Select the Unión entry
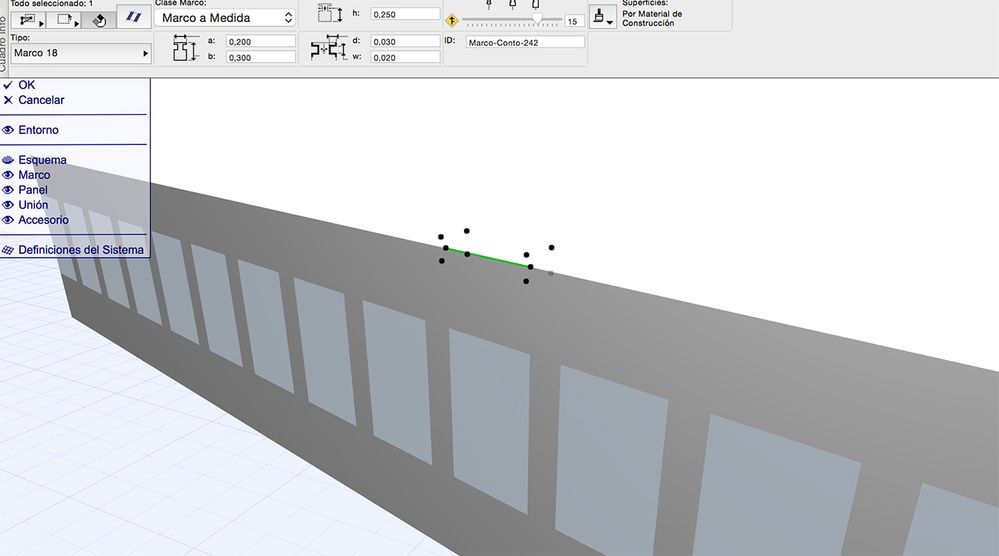This screenshot has width=999, height=556. coord(32,205)
